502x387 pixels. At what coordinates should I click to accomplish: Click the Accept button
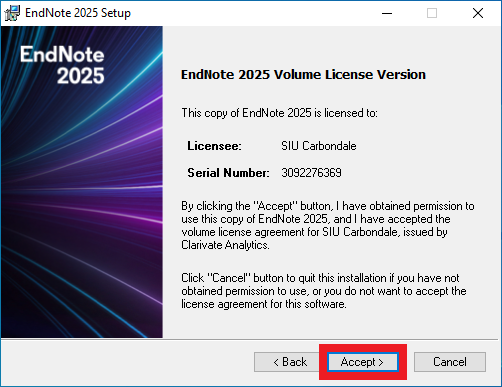pos(363,362)
